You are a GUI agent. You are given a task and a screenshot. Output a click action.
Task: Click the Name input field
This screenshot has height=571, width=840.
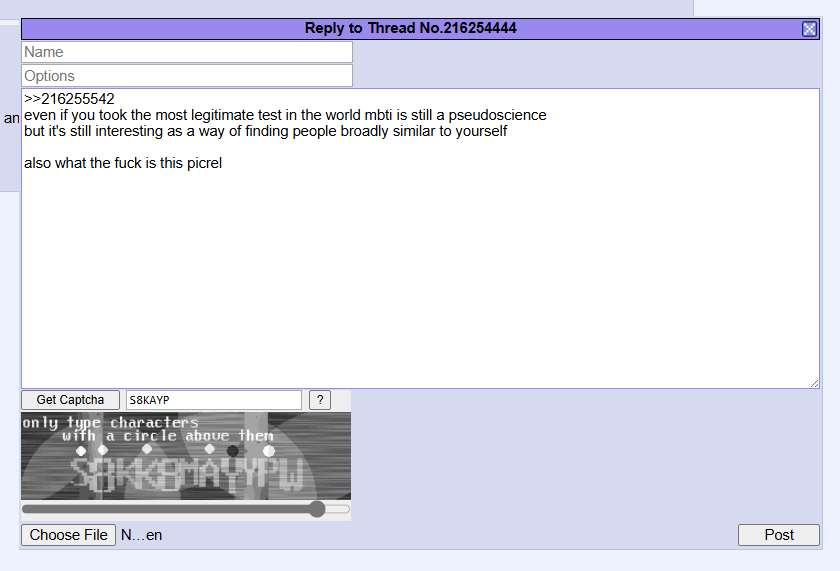pyautogui.click(x=187, y=52)
